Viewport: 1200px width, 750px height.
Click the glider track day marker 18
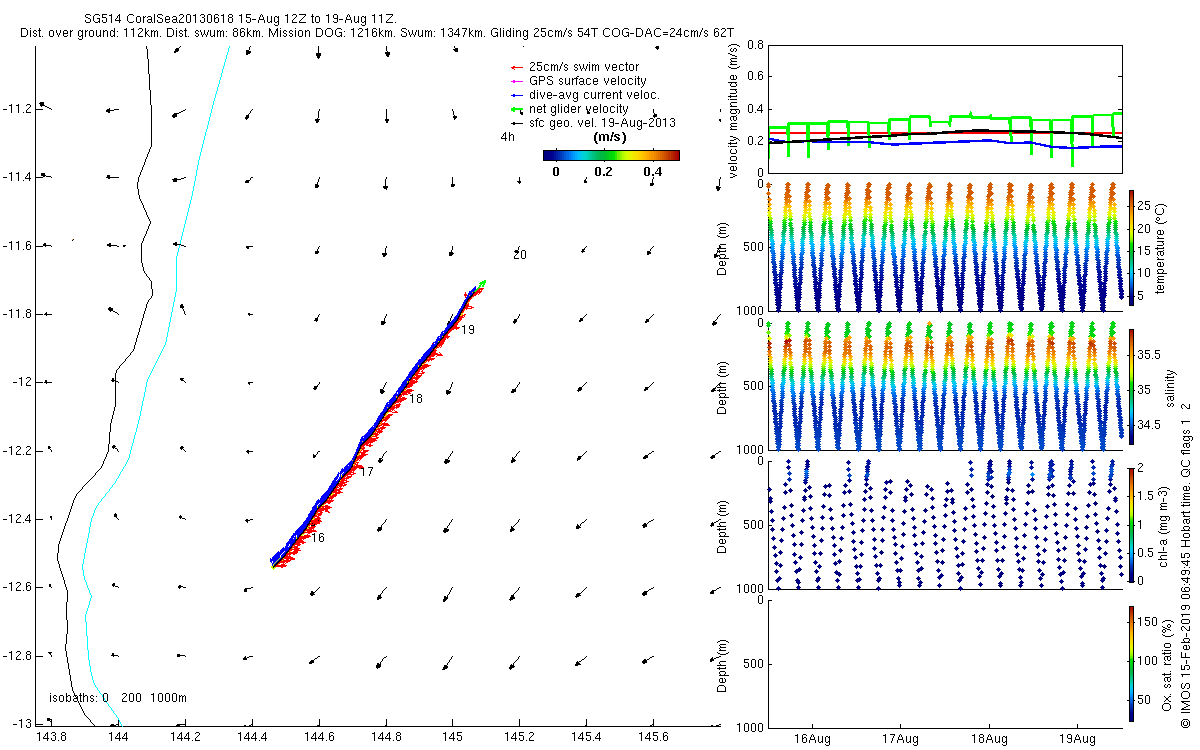pyautogui.click(x=416, y=399)
